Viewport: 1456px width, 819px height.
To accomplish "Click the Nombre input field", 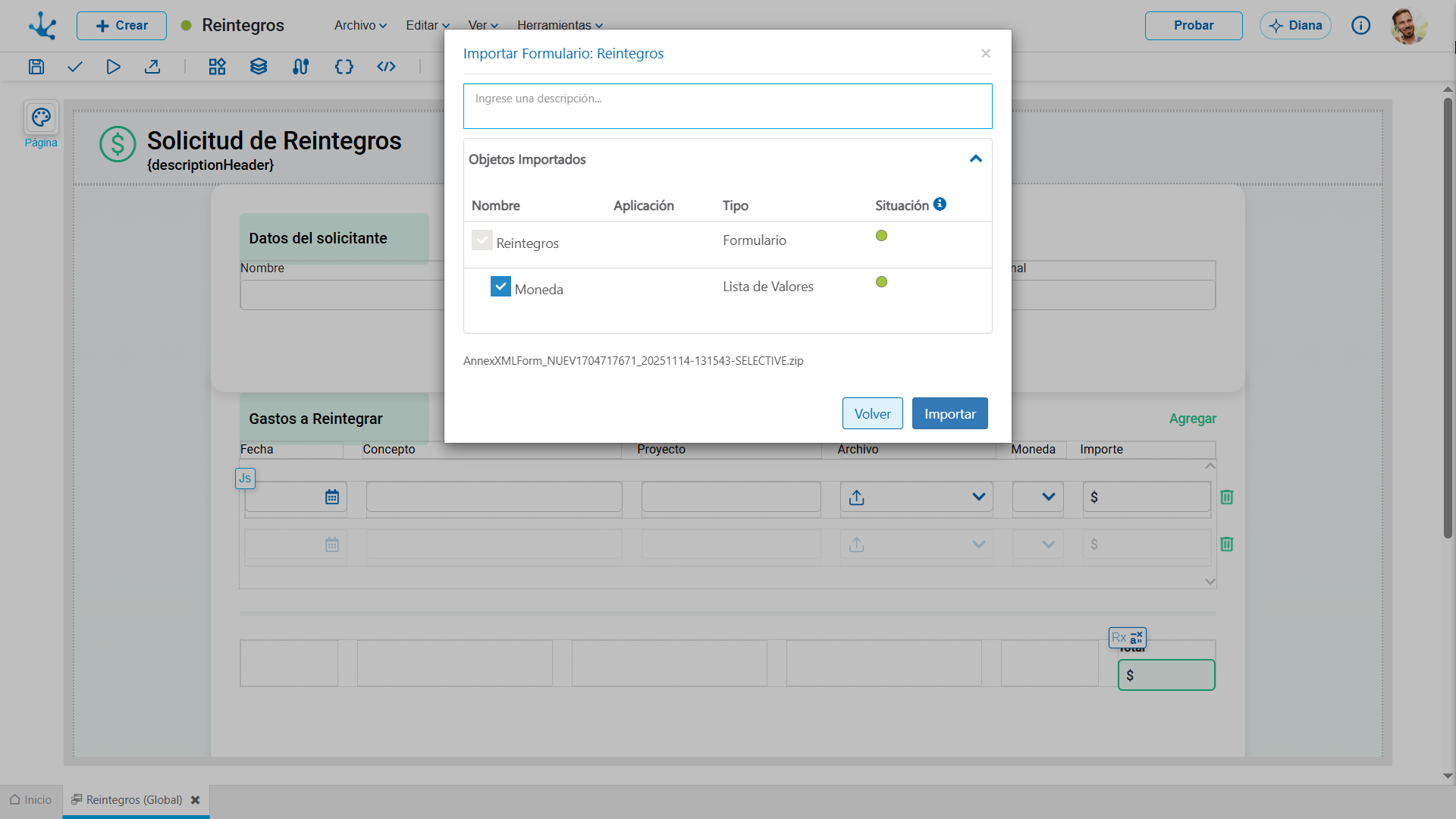I will click(342, 295).
